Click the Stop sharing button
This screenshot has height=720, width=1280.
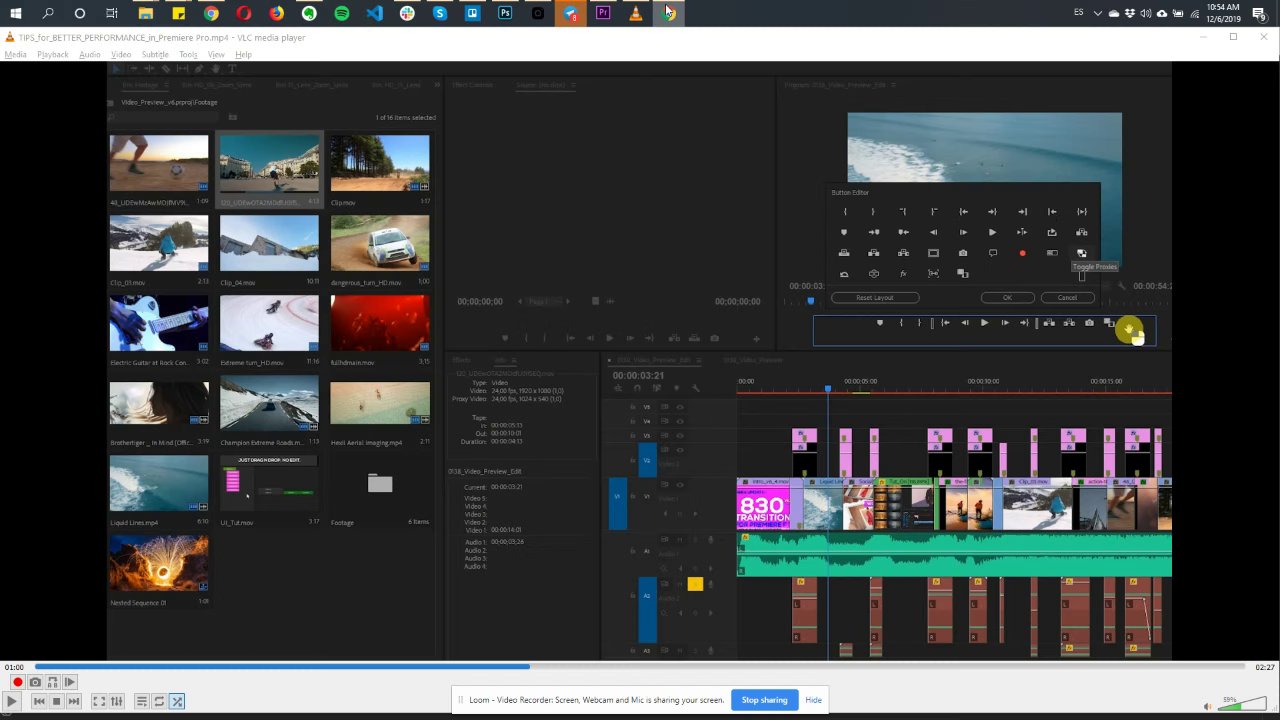pos(764,700)
